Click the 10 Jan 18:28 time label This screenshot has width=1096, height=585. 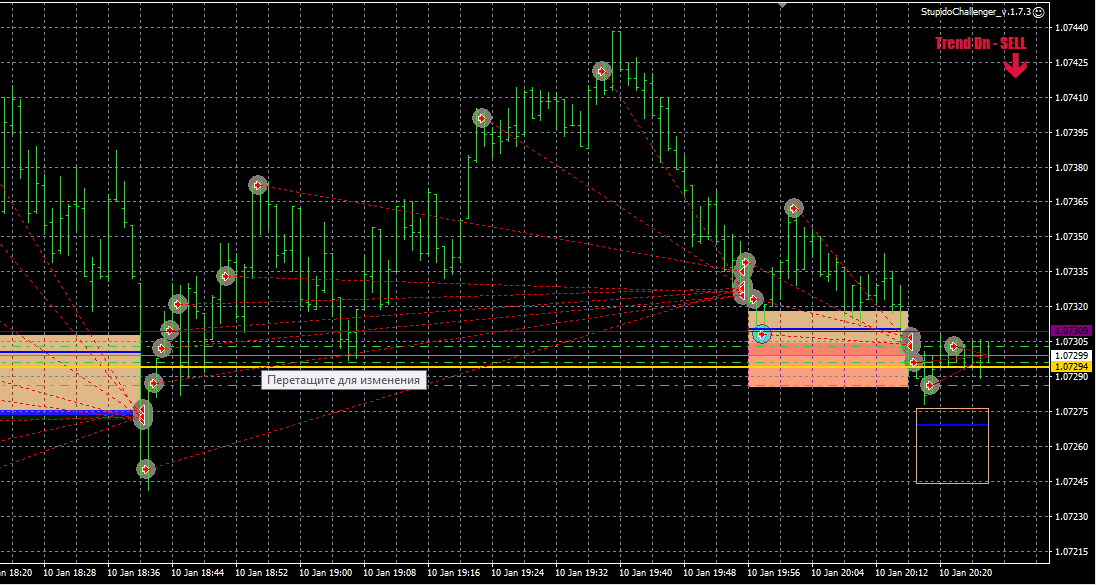(69, 572)
